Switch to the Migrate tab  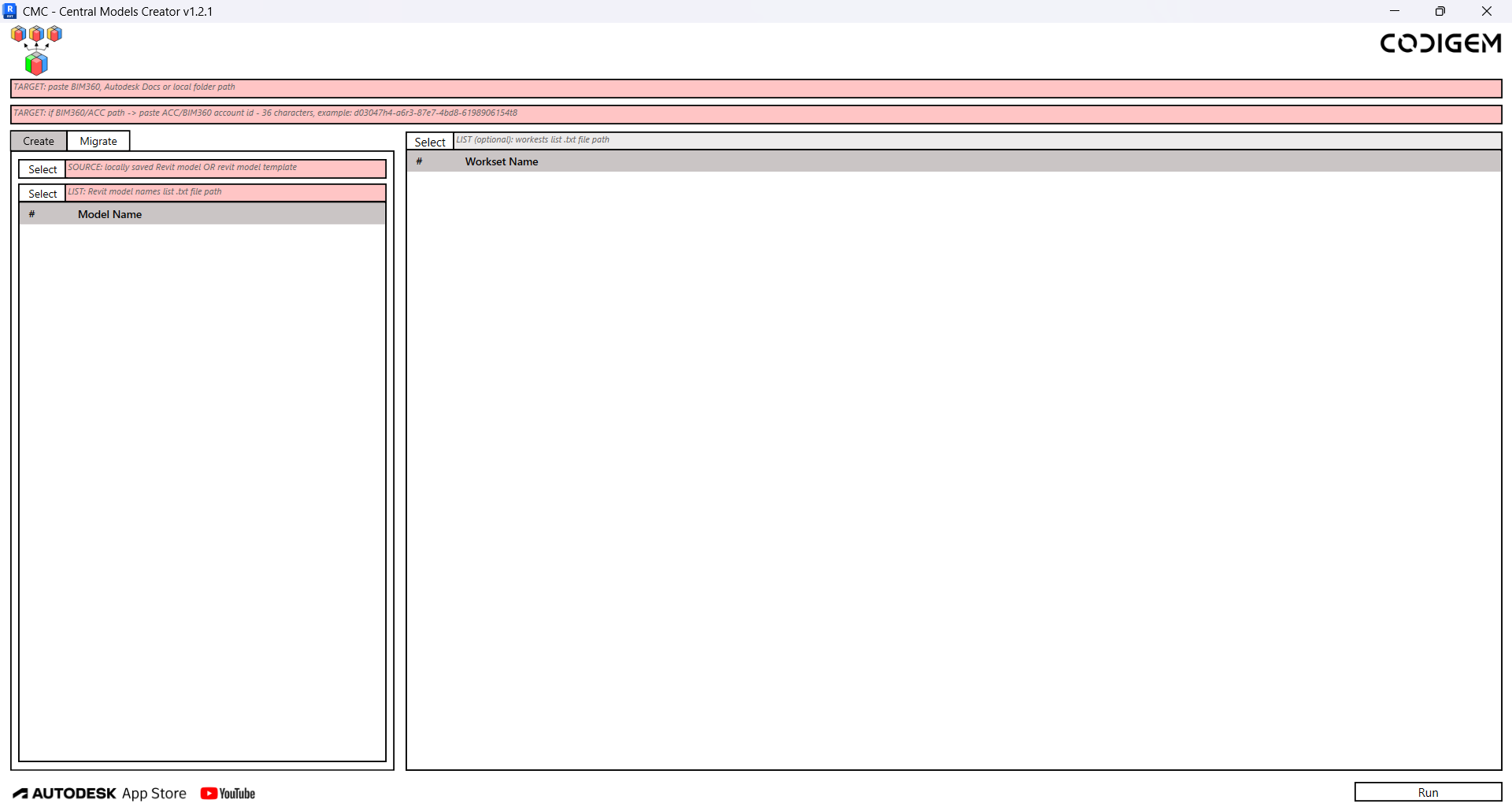point(98,141)
